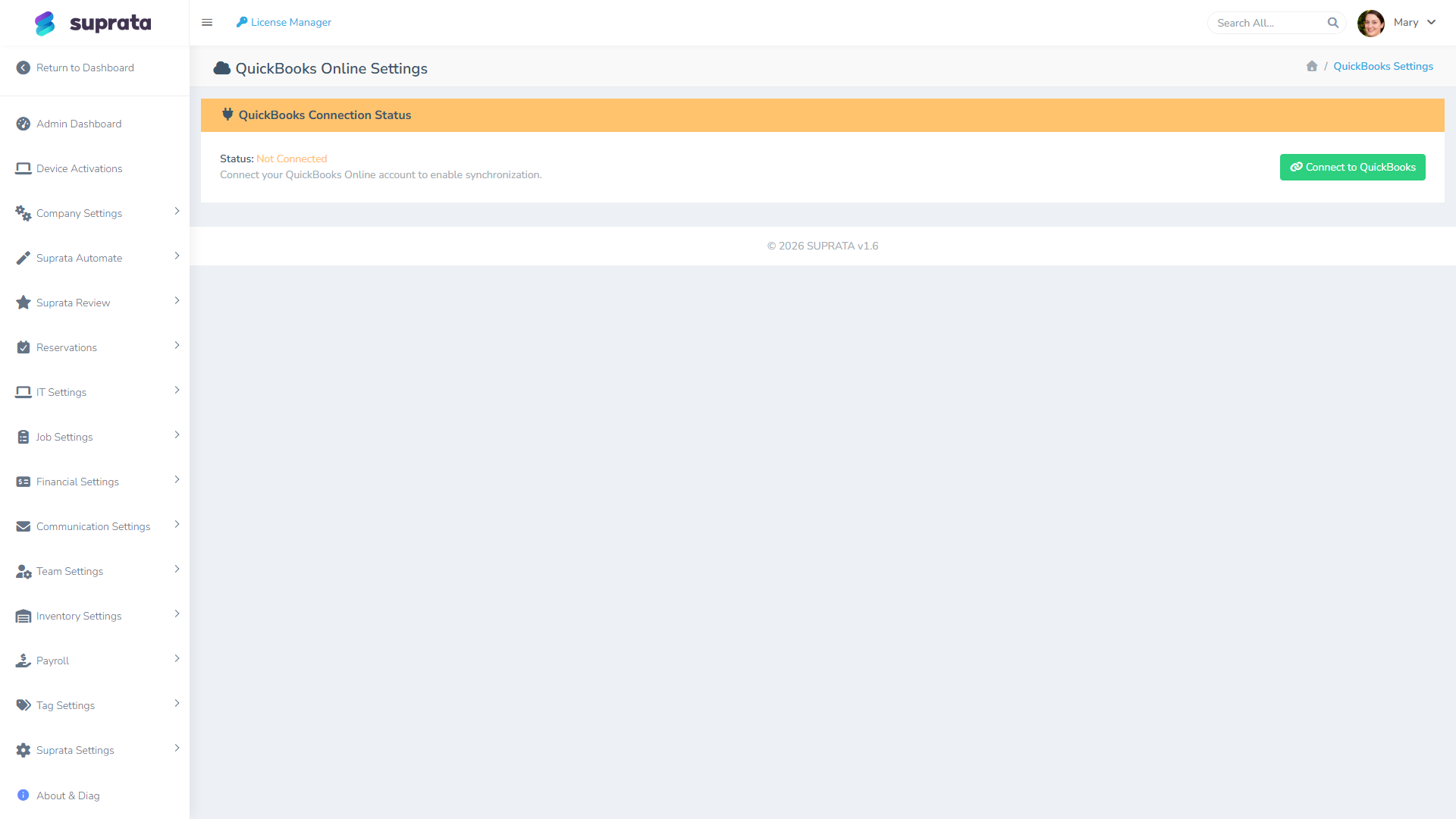Select Inventory Settings in sidebar
Image resolution: width=1456 pixels, height=819 pixels.
pyautogui.click(x=95, y=616)
